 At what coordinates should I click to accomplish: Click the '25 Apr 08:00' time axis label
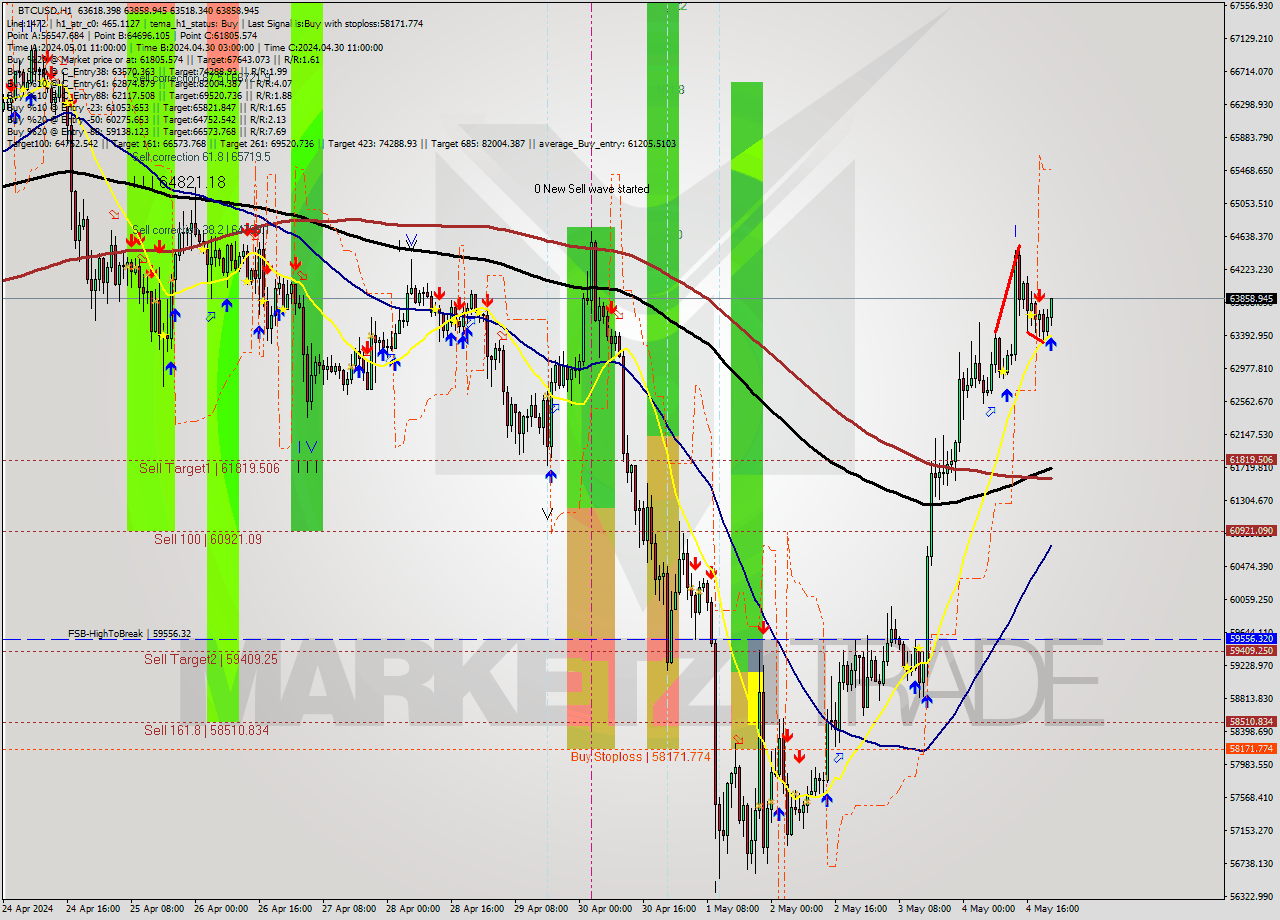pyautogui.click(x=159, y=909)
